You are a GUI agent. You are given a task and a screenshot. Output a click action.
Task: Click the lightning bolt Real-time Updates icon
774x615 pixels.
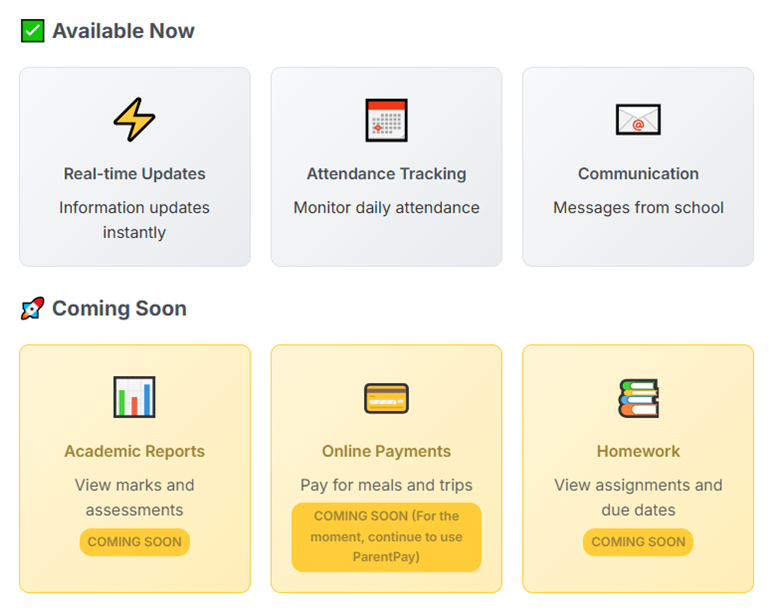[x=134, y=120]
